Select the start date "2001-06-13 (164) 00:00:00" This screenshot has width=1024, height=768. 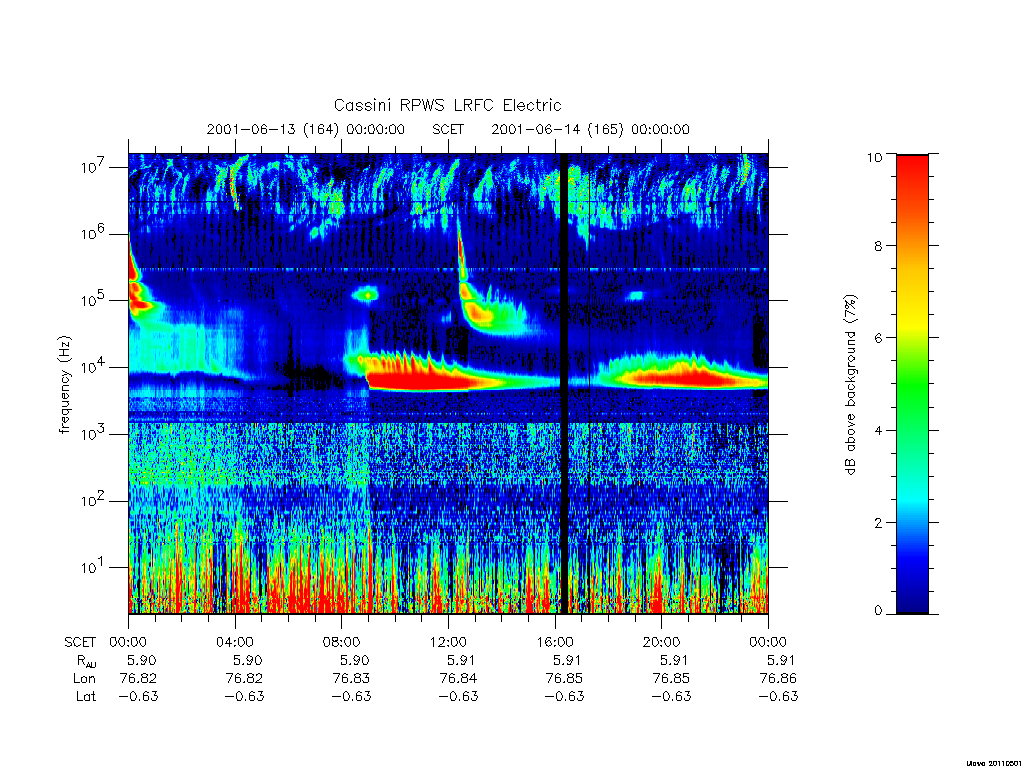tap(305, 129)
